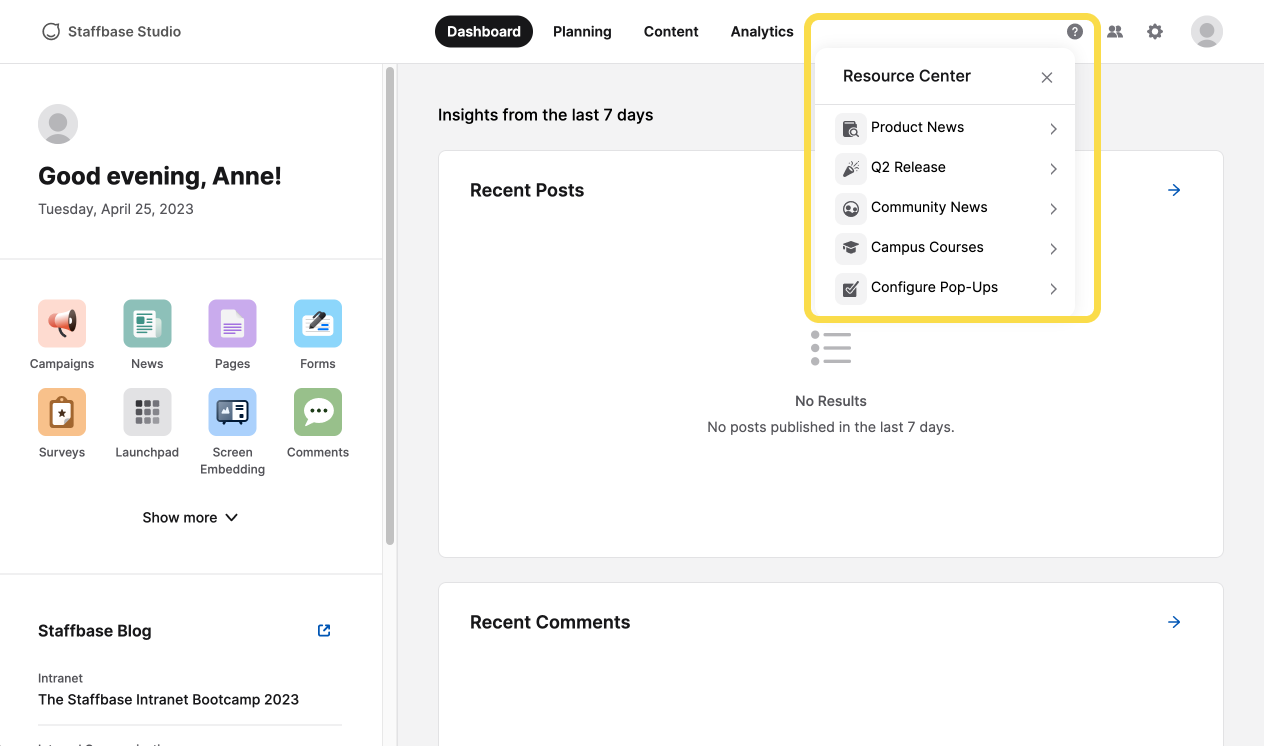Click the Product News icon
1264x746 pixels.
851,128
